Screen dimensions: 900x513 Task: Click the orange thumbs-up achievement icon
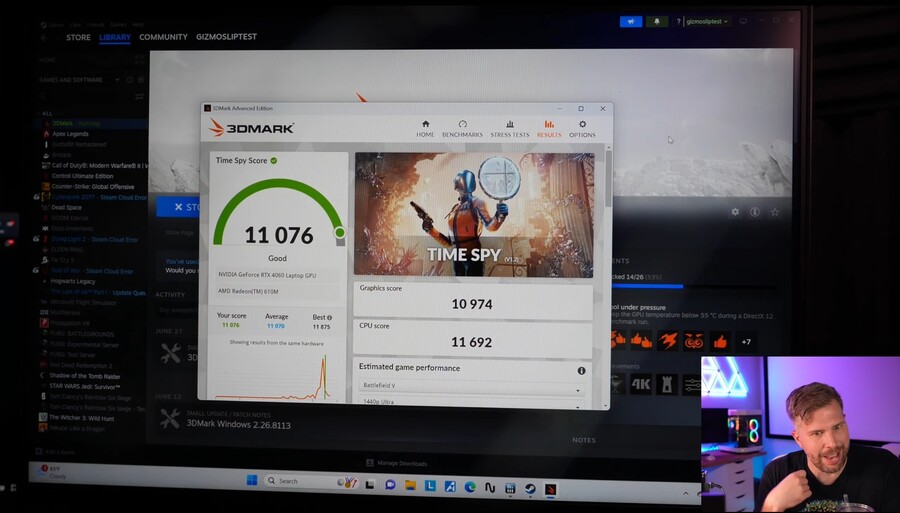click(x=720, y=341)
